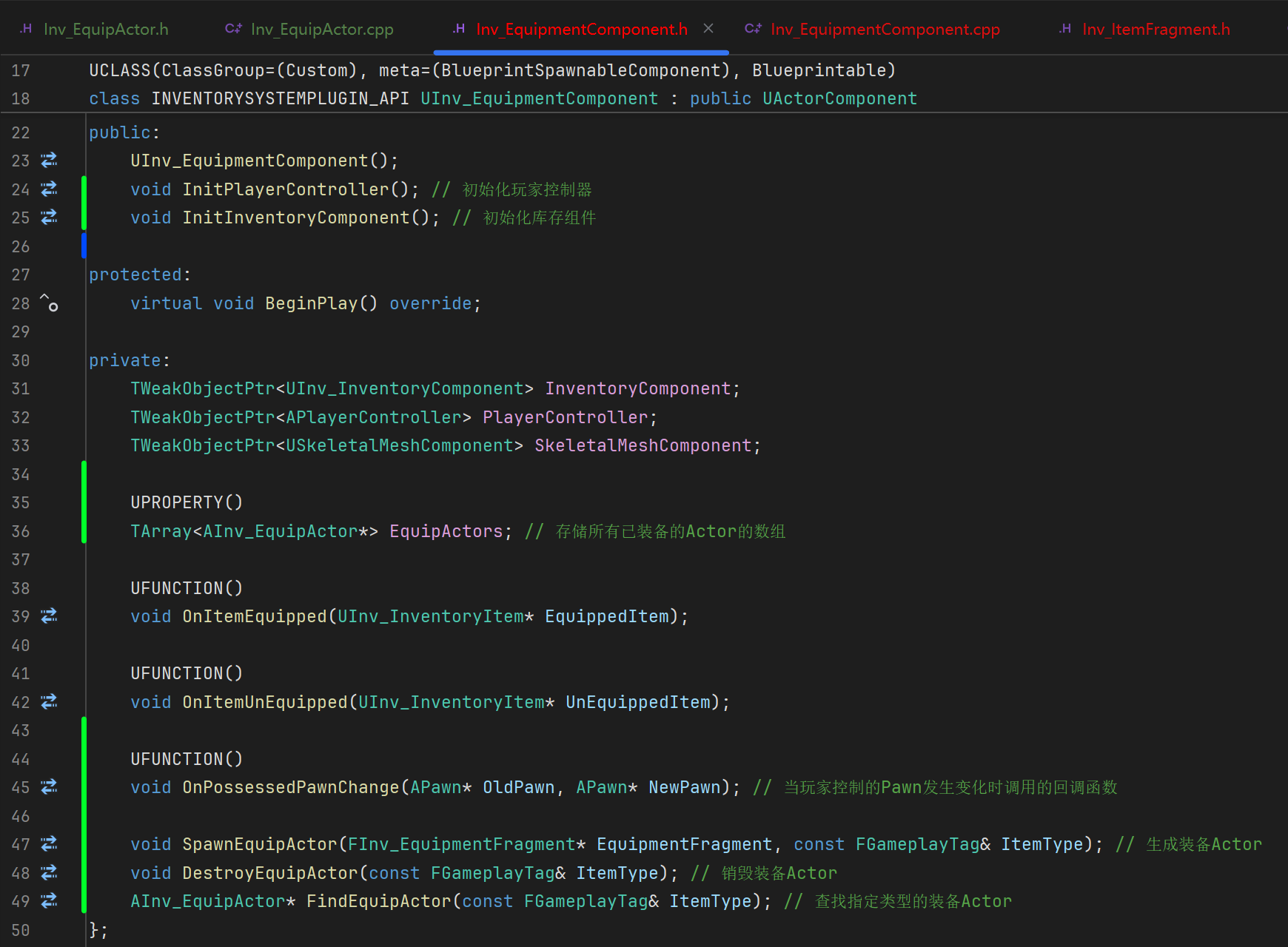1288x947 pixels.
Task: Select the Inv_EquipmentComponent.h tab
Action: tap(581, 29)
